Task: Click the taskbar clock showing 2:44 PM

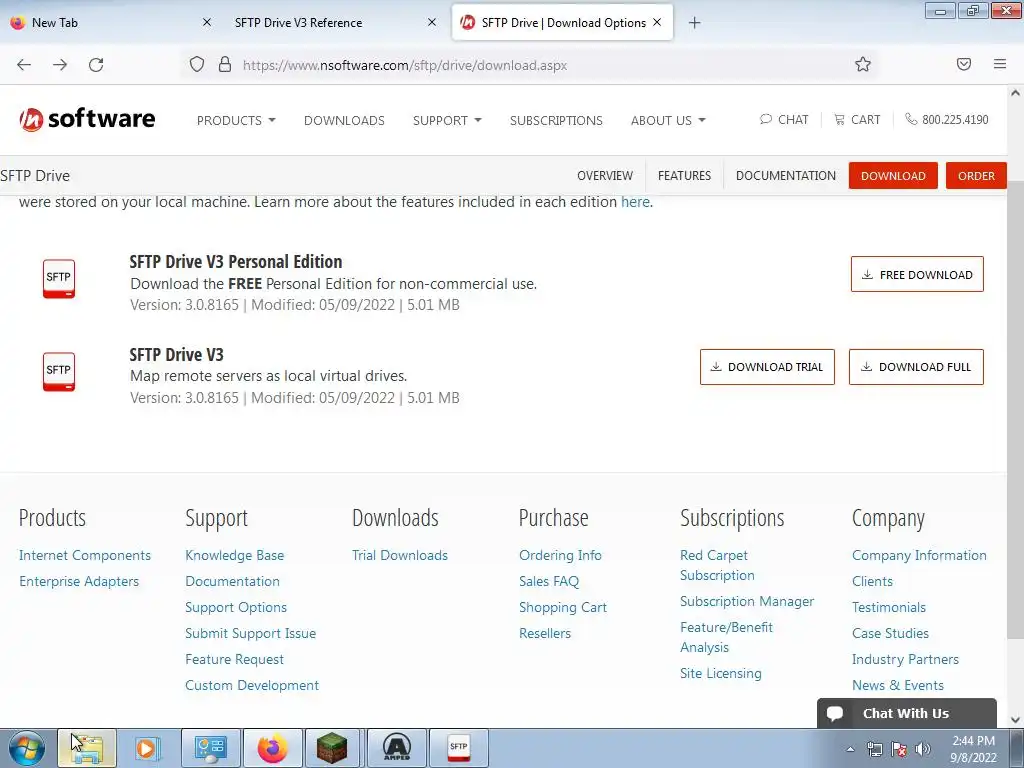Action: 973,749
